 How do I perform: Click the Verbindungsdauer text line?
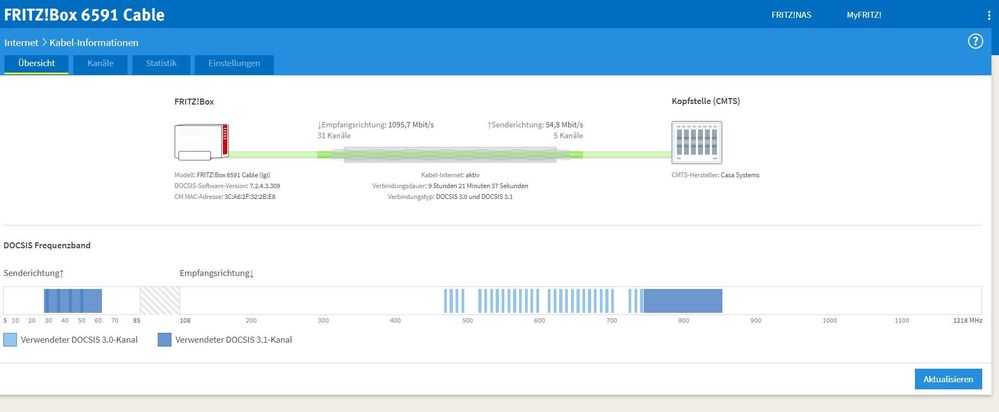pyautogui.click(x=450, y=186)
